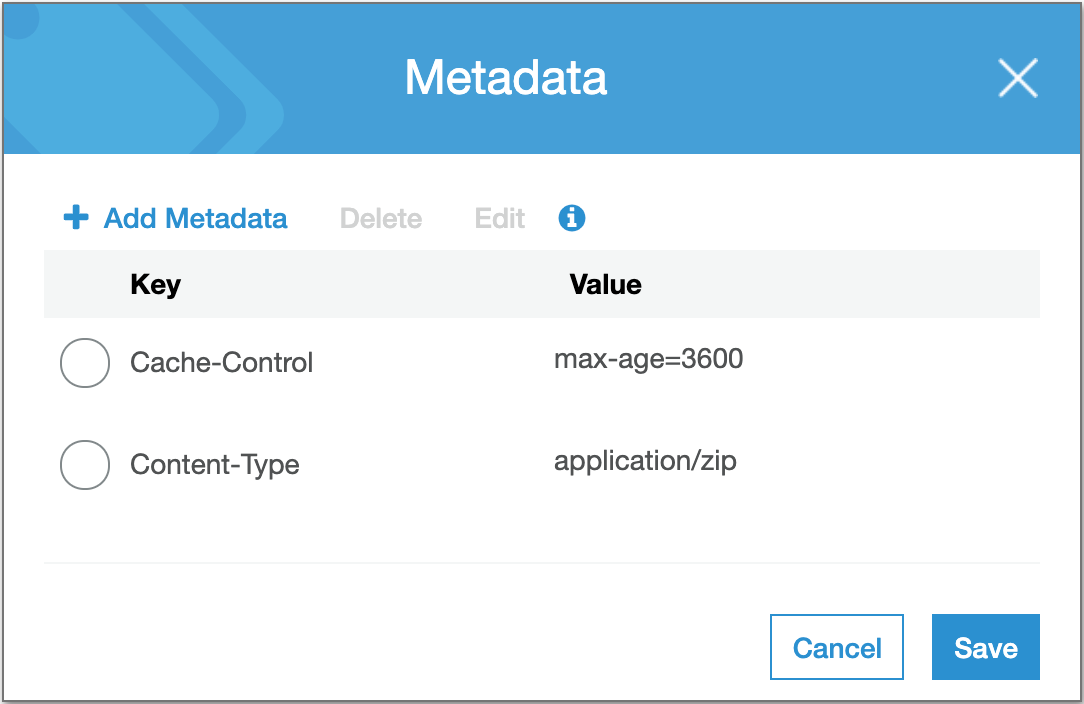The image size is (1084, 704).
Task: Close the Metadata dialog with the X
Action: [1018, 78]
